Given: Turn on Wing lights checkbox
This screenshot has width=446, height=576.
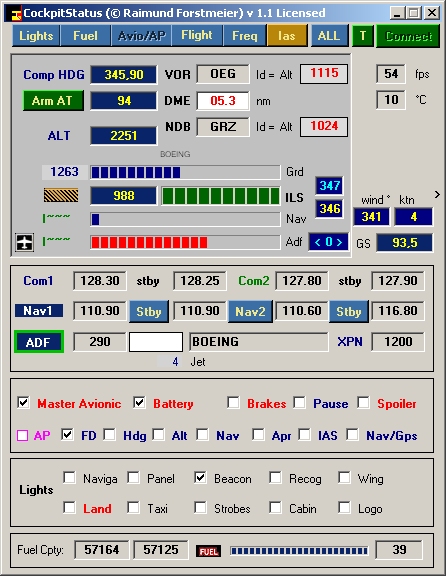Looking at the screenshot, I should [x=344, y=478].
